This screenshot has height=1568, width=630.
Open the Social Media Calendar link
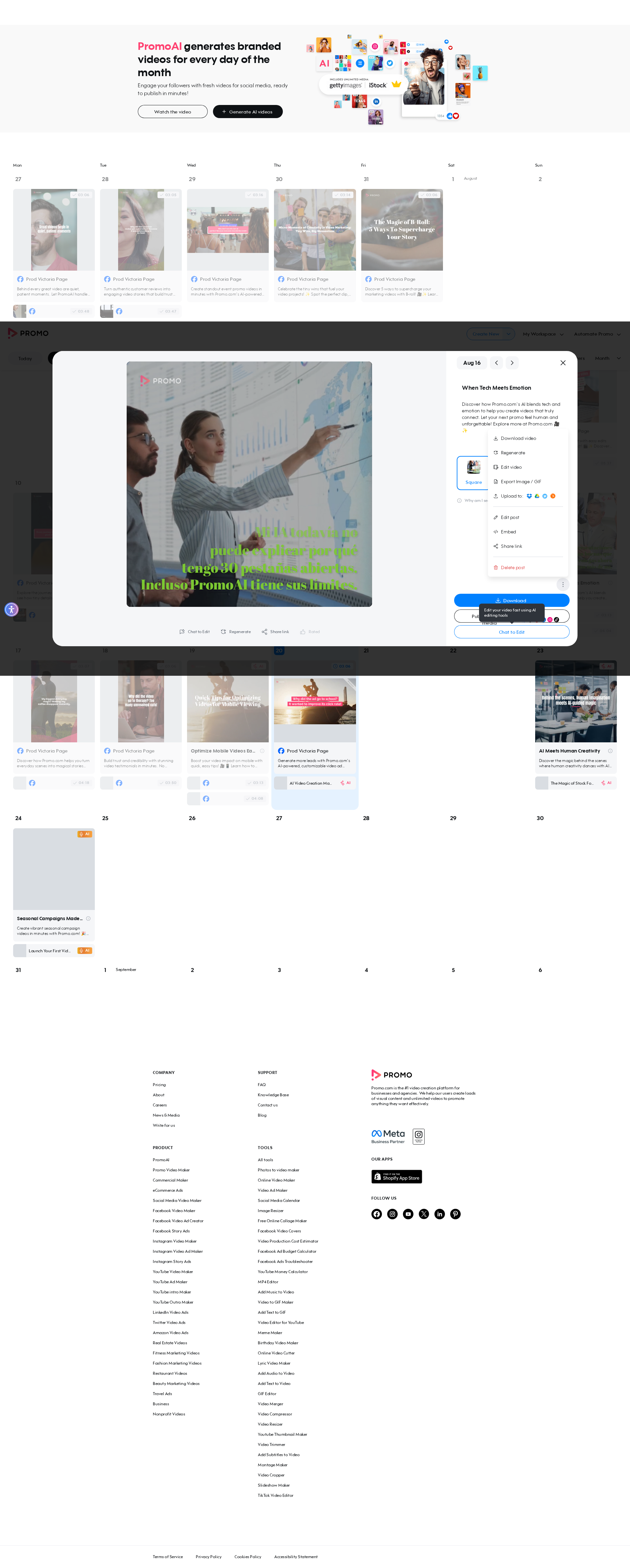point(278,1200)
